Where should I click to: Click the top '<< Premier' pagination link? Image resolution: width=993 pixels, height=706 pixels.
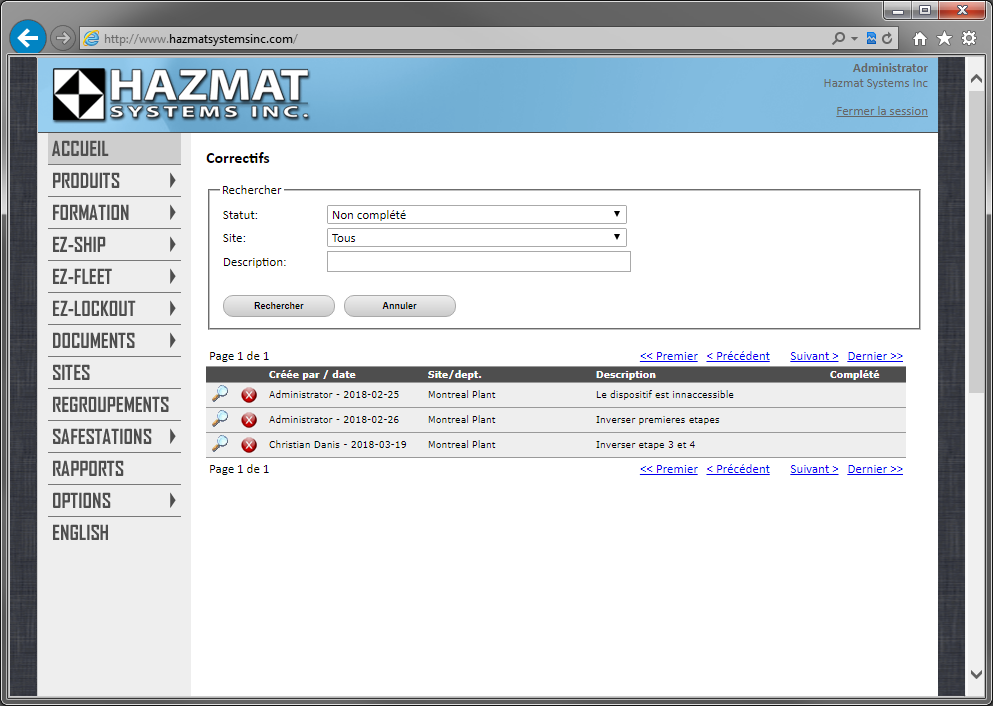click(669, 356)
